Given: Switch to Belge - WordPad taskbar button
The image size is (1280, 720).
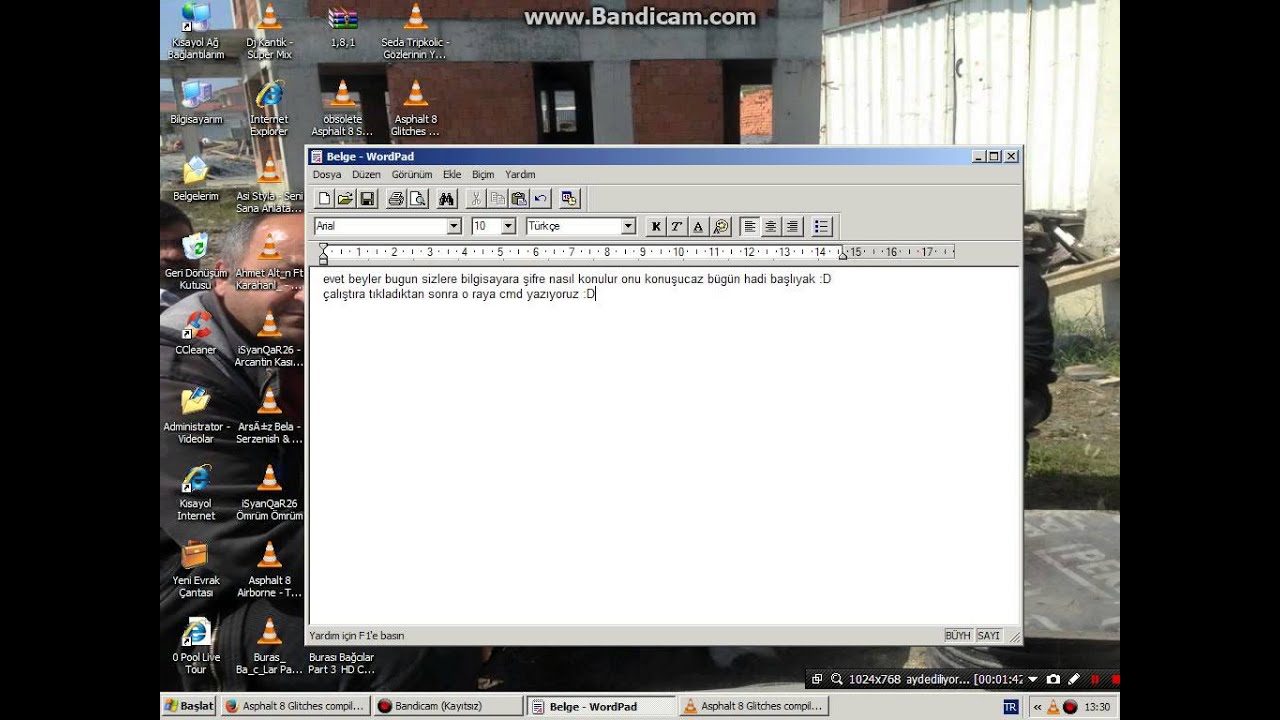Looking at the screenshot, I should [601, 706].
